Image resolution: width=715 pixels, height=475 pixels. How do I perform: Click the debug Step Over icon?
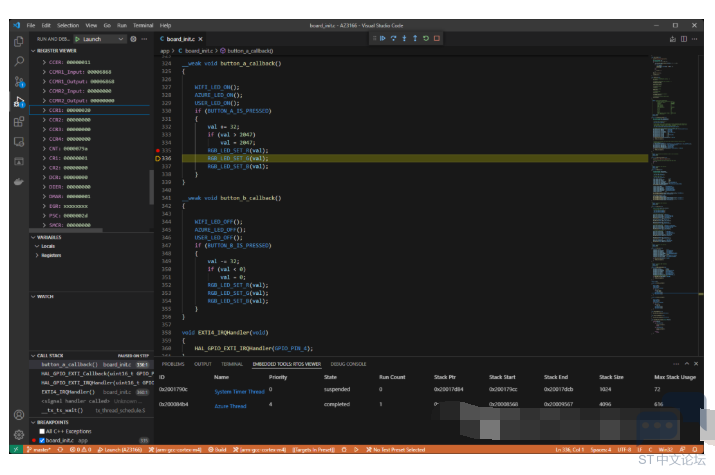394,39
